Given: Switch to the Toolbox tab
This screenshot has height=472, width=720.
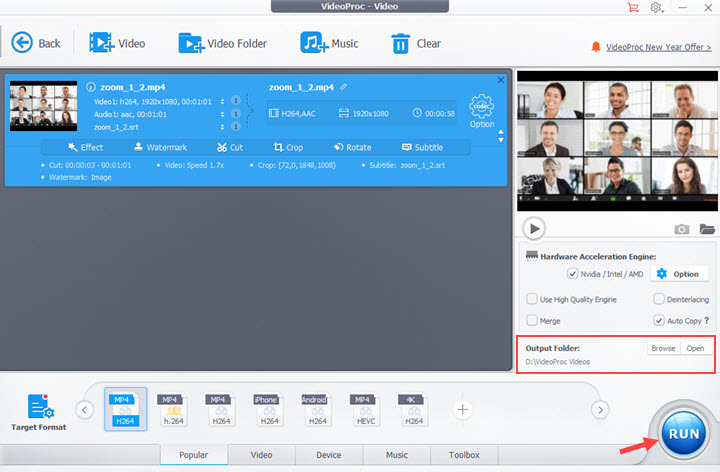Looking at the screenshot, I should [x=464, y=455].
